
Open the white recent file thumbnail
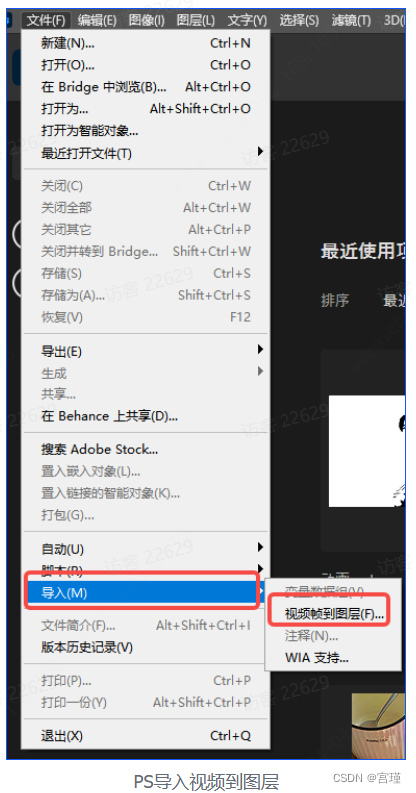point(367,451)
